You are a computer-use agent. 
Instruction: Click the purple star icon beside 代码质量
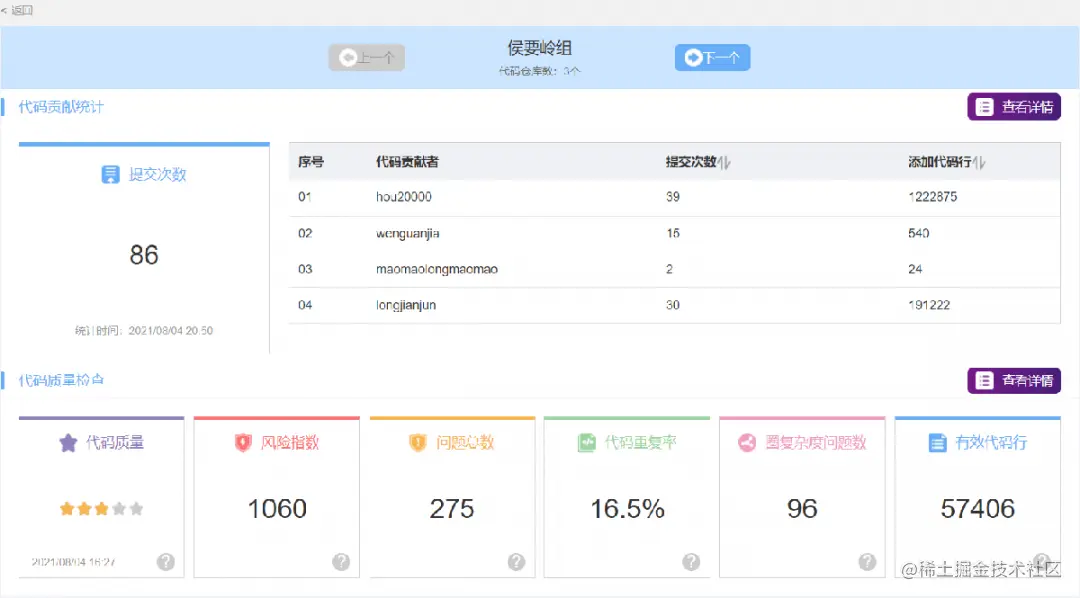(68, 442)
